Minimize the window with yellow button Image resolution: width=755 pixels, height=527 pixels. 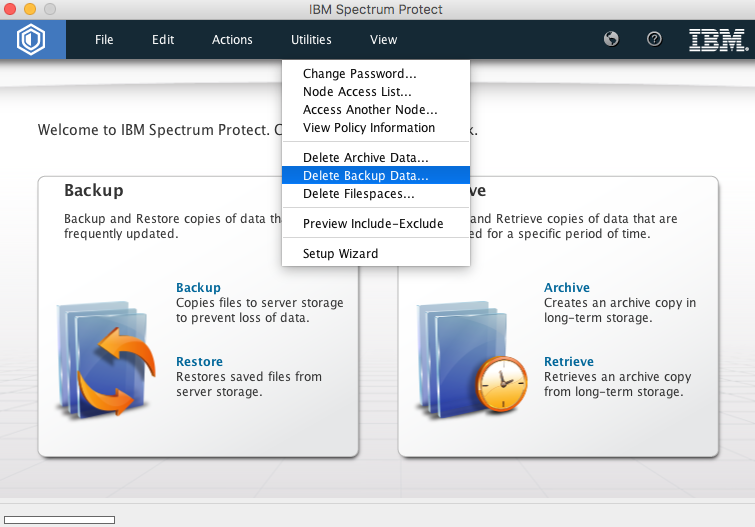(30, 9)
